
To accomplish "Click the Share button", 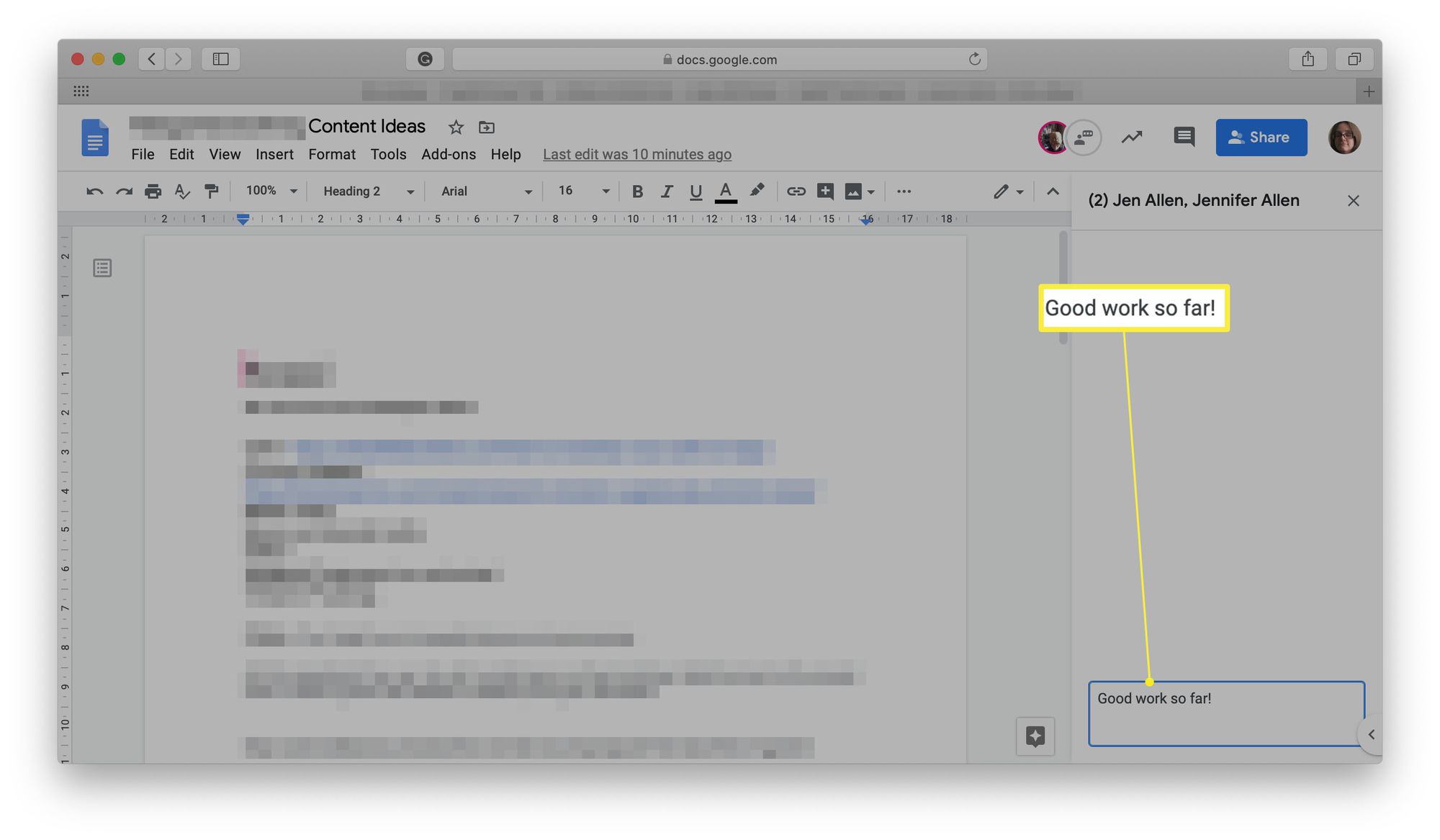I will point(1261,137).
